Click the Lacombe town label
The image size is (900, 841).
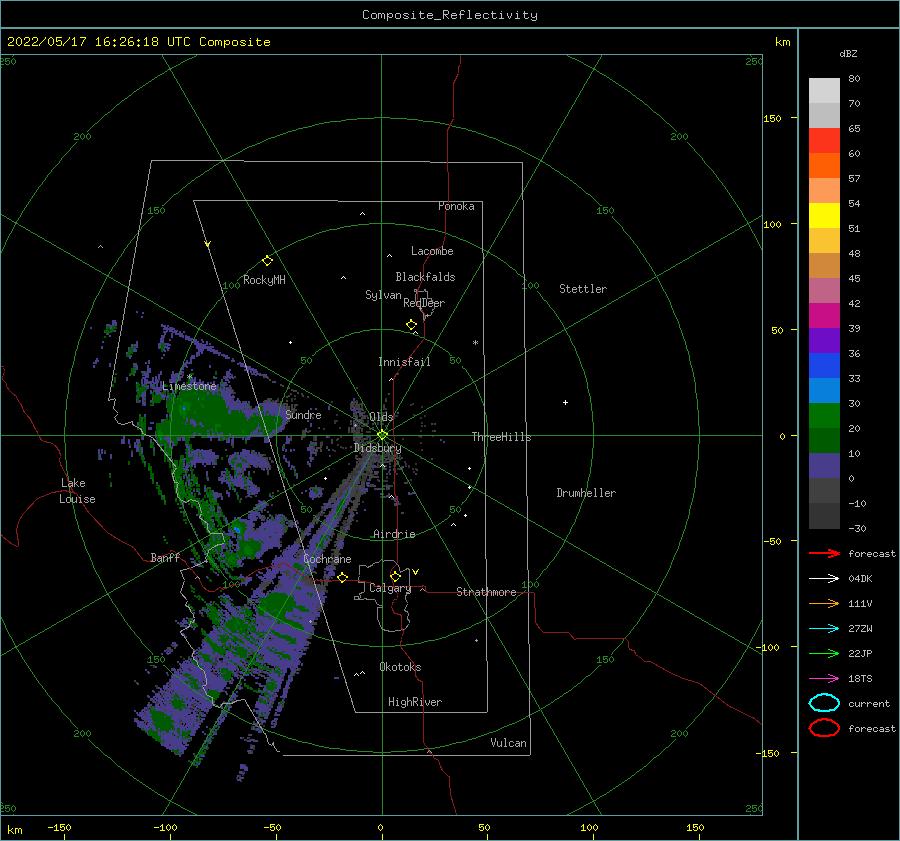coord(432,251)
